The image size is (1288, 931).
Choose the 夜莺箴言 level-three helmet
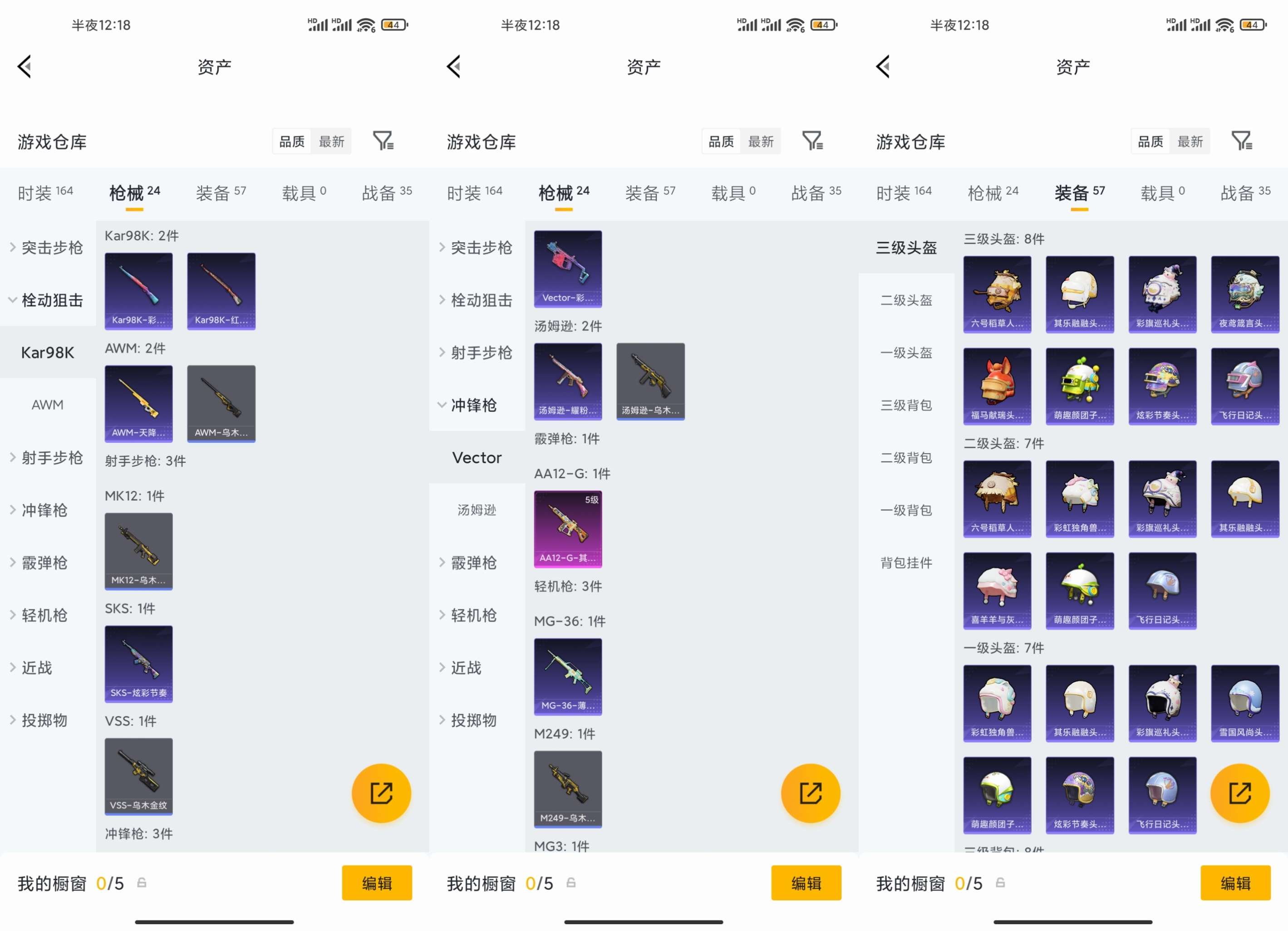coord(1245,294)
